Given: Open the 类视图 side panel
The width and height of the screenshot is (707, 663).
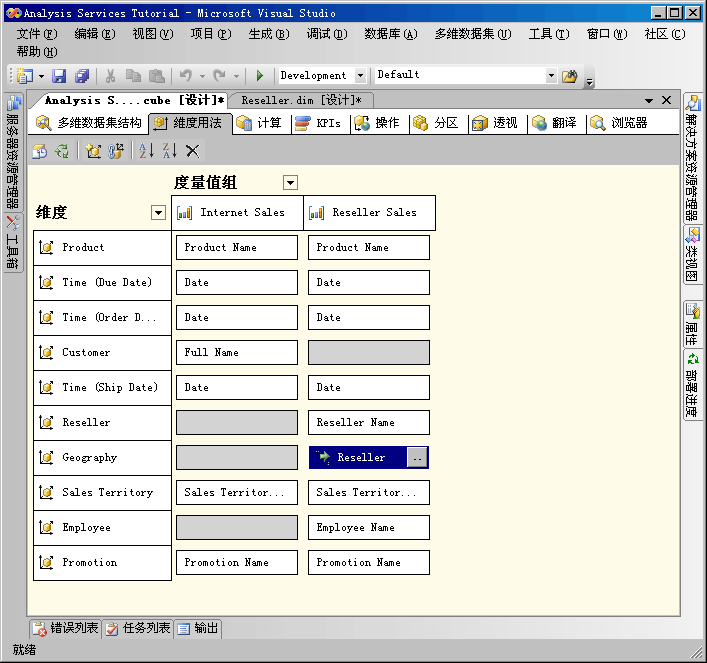Looking at the screenshot, I should (x=693, y=254).
